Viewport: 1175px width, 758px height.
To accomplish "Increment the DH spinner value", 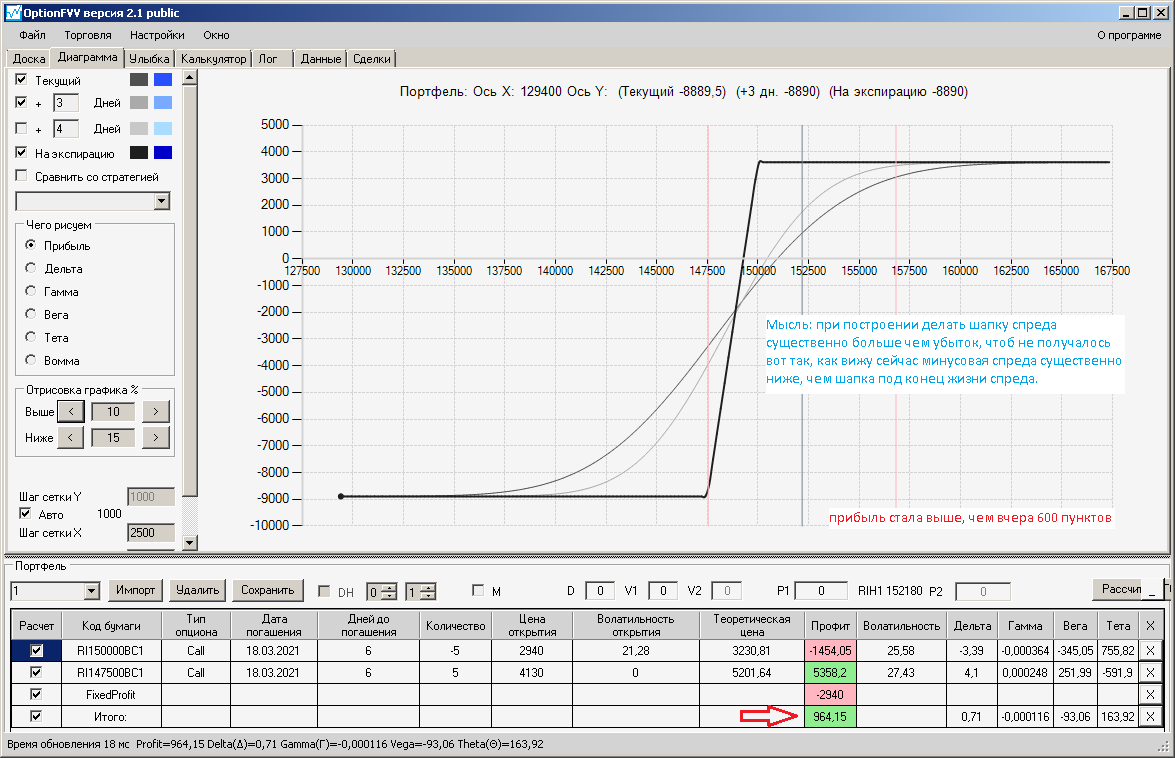I will tap(389, 588).
